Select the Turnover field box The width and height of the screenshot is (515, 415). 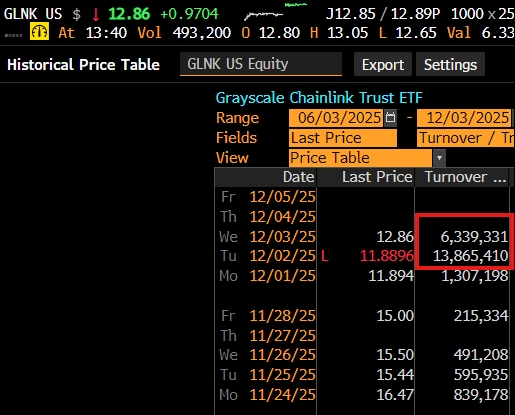pos(465,138)
